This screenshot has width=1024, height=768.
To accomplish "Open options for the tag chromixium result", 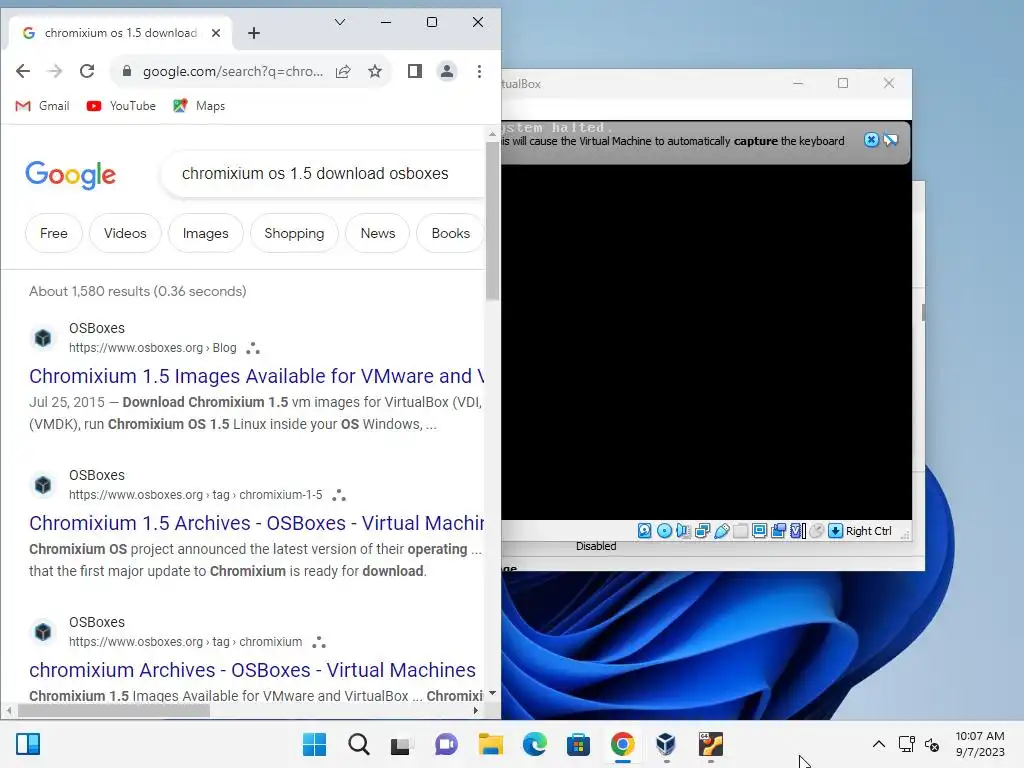I will [x=319, y=642].
